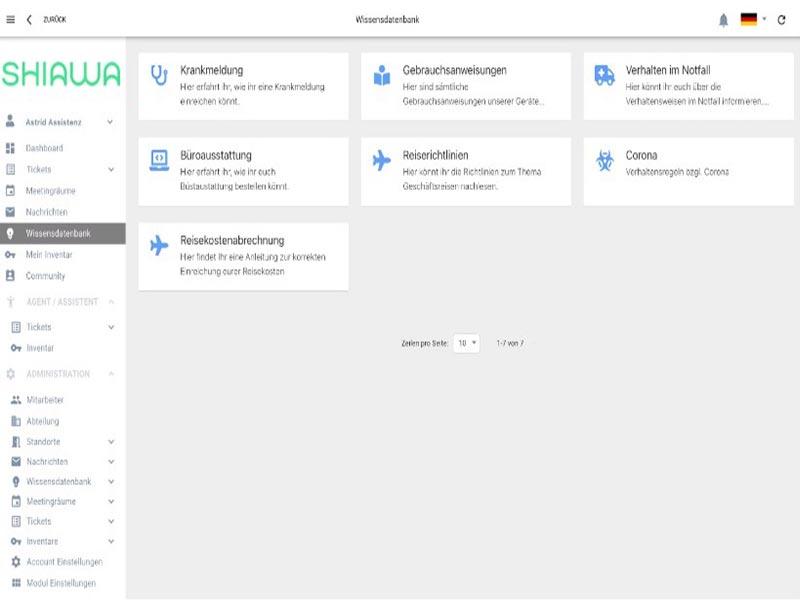Expand the user Tickets submenu chevron
This screenshot has height=600, width=800.
[111, 169]
